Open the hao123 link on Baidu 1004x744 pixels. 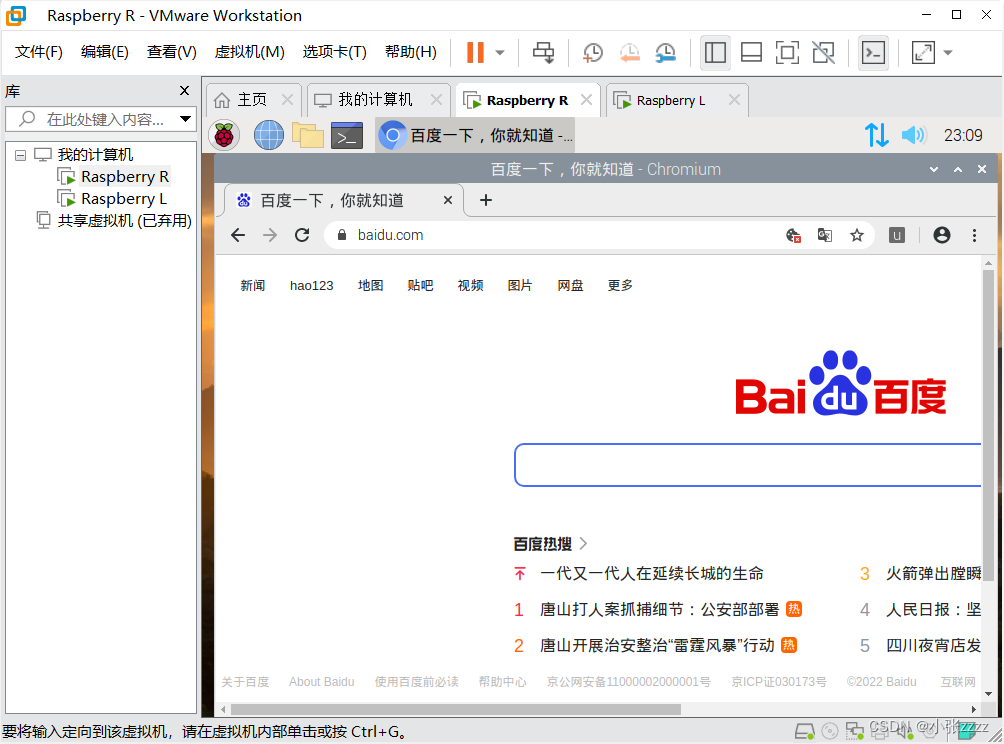pos(311,285)
